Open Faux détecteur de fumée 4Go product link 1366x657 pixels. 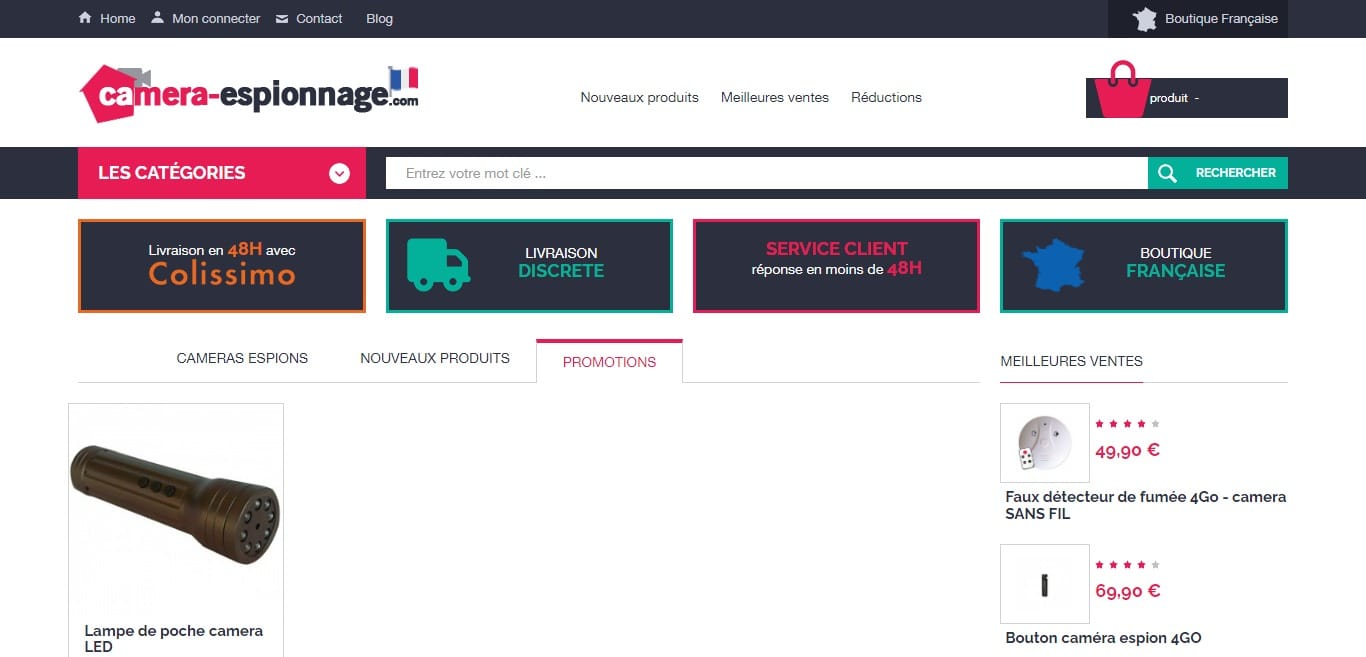1146,505
